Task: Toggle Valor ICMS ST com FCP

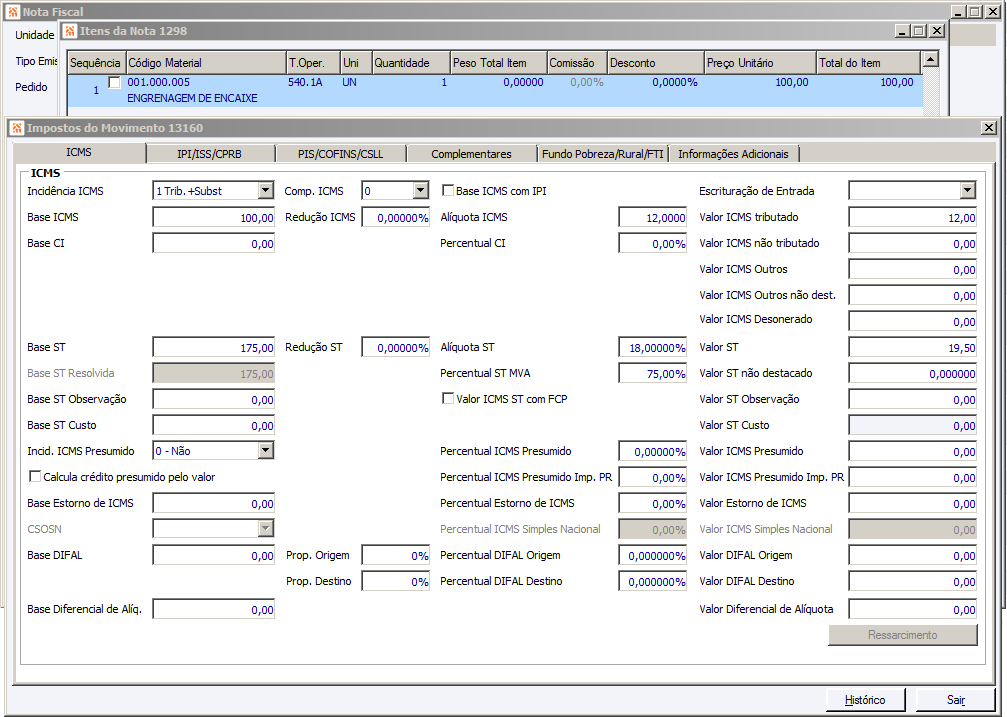Action: (x=448, y=399)
